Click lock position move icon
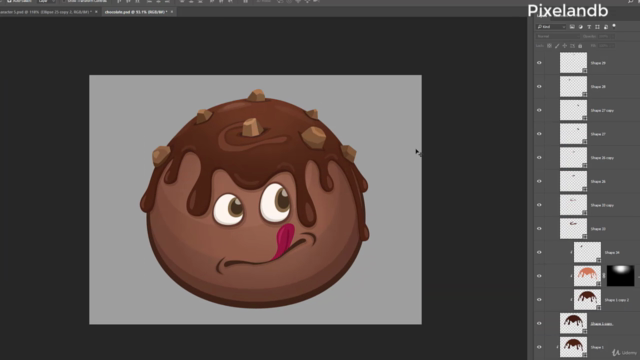This screenshot has height=360, width=640. coord(565,46)
